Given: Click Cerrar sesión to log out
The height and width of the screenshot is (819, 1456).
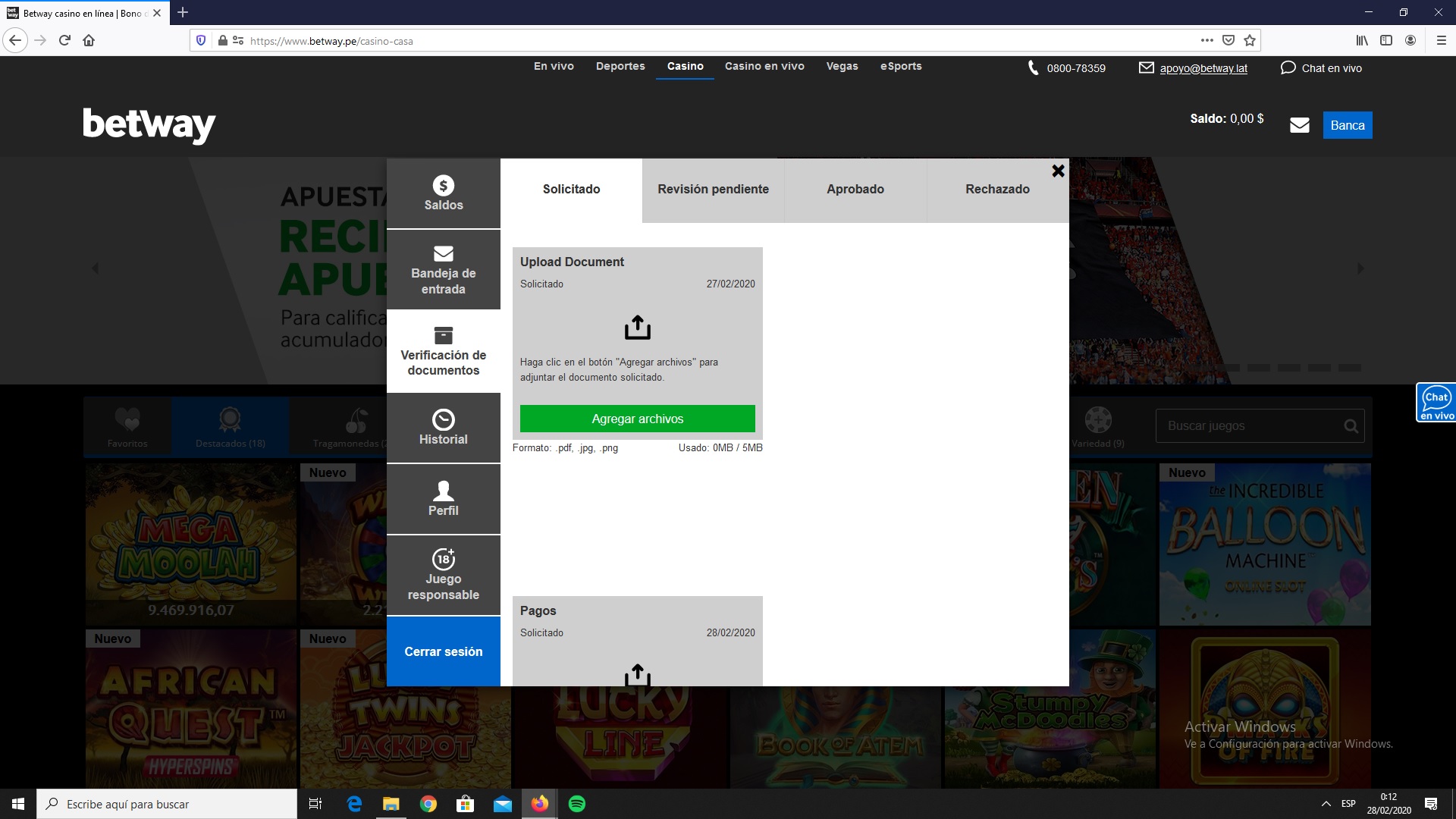Looking at the screenshot, I should 444,651.
